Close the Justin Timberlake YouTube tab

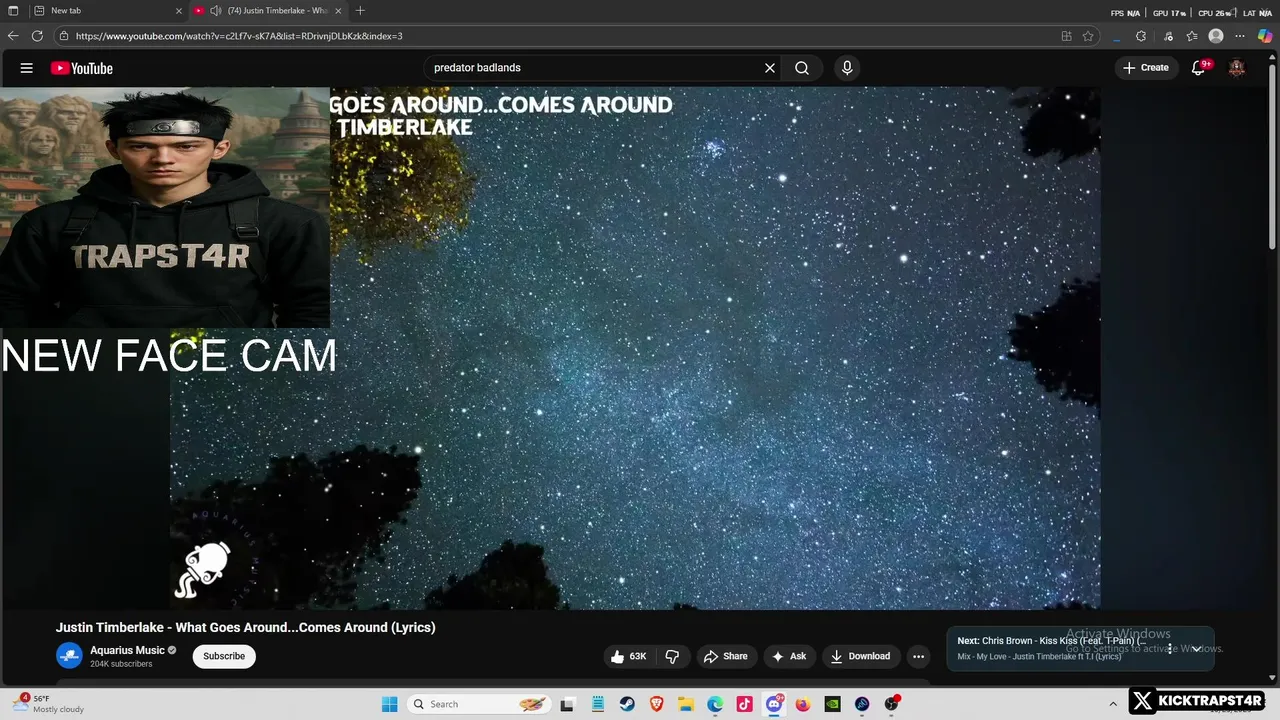click(338, 11)
